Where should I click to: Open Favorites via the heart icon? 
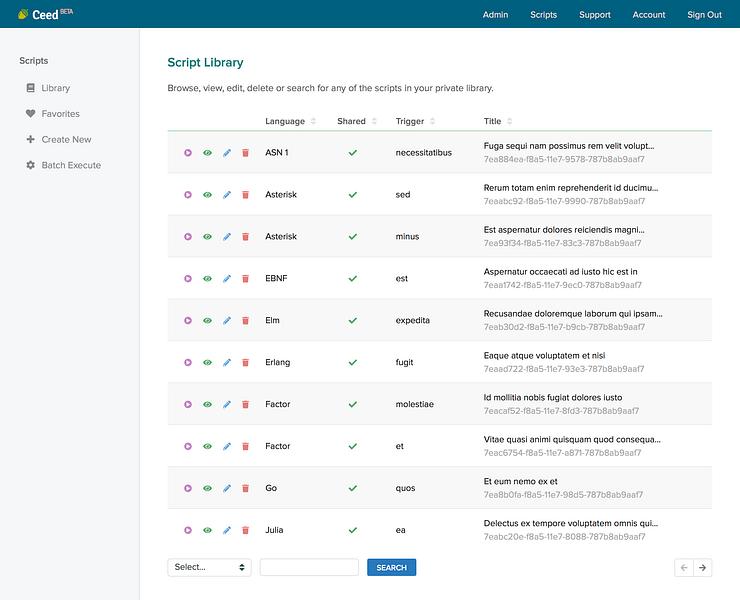click(x=31, y=113)
